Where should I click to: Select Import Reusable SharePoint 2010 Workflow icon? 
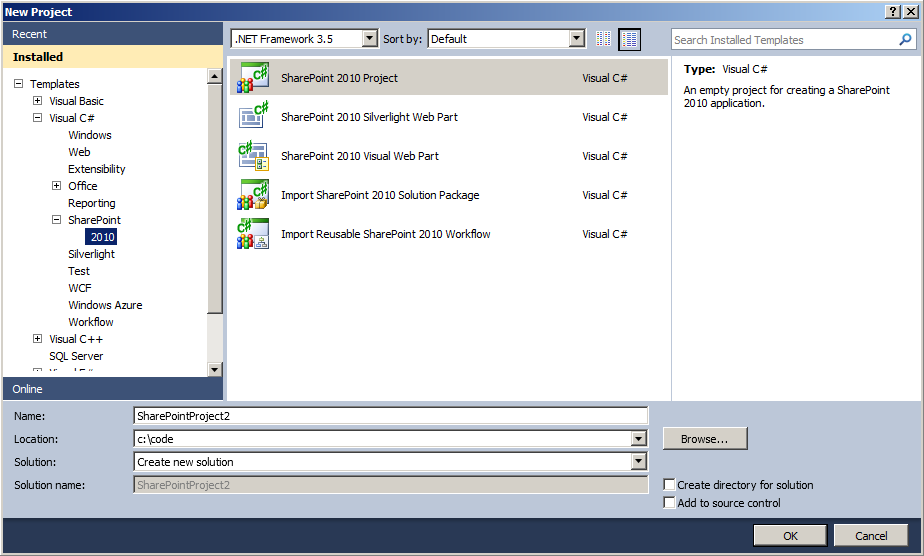pyautogui.click(x=253, y=234)
